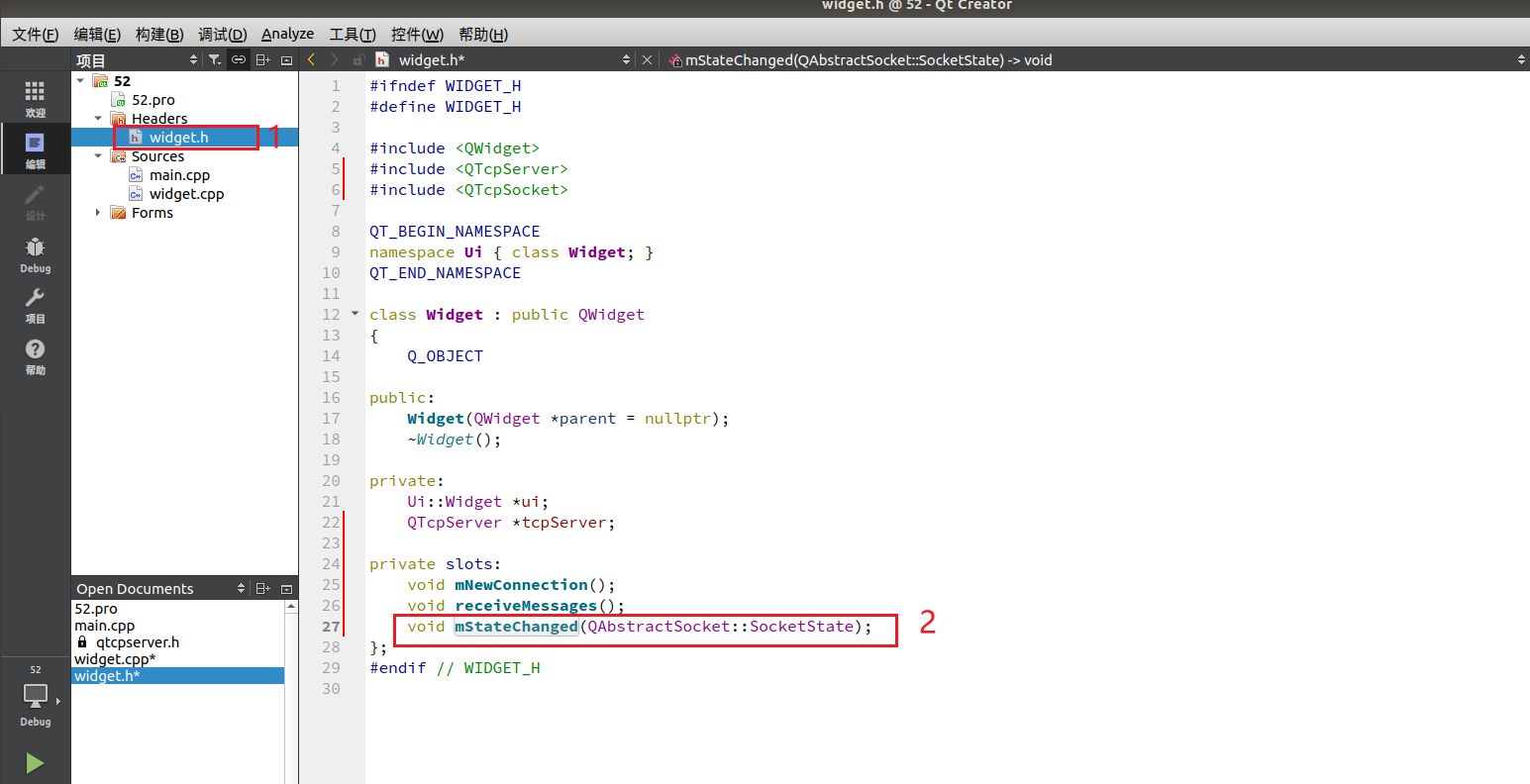Click the mStateChanged function name on line 27

(516, 627)
